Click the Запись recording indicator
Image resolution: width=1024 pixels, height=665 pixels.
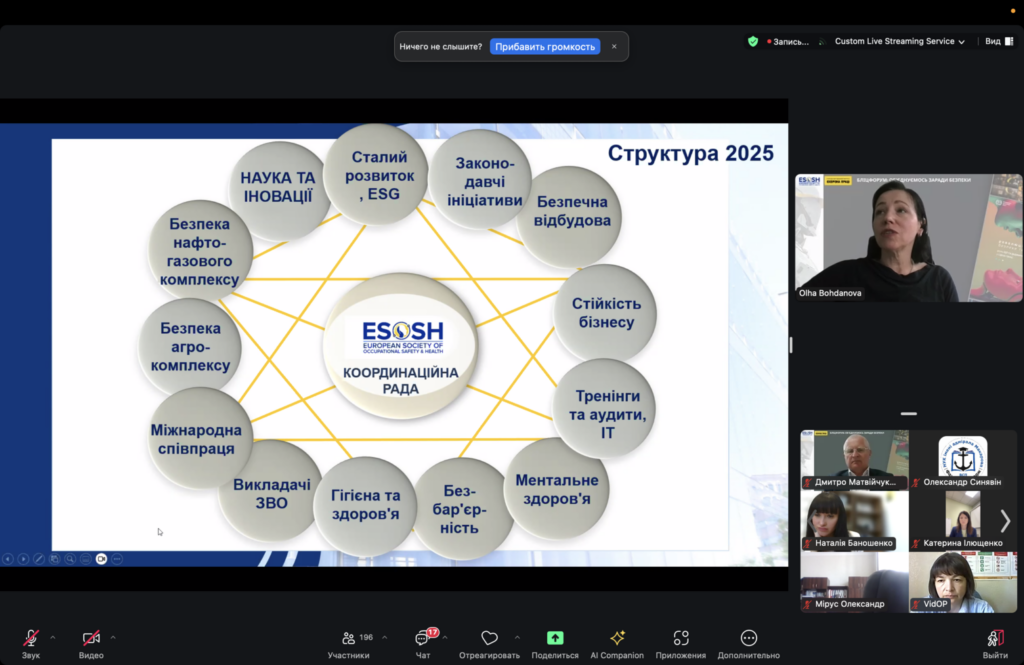[x=789, y=42]
